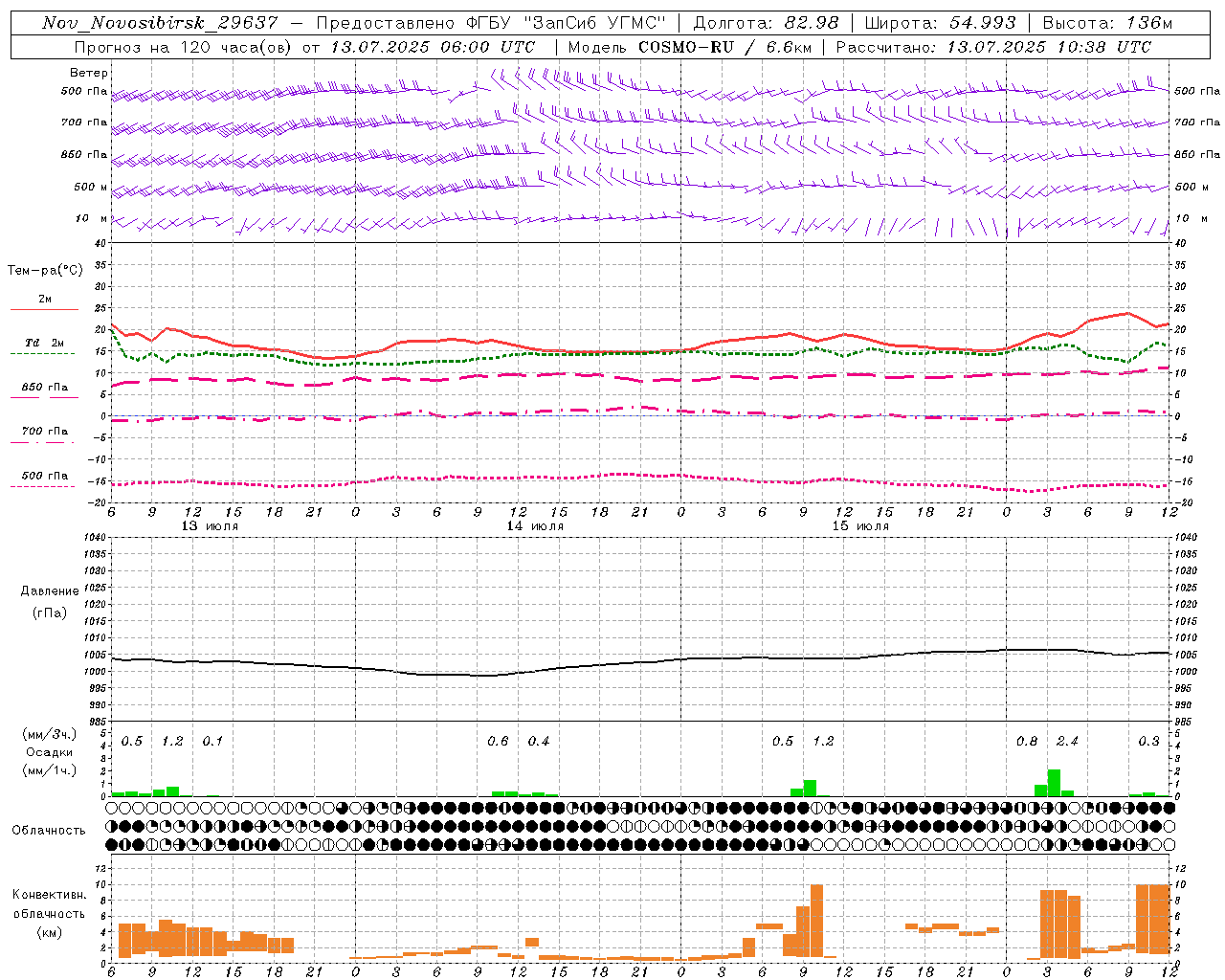Click the elevation text Высота: 136м
This screenshot has height=980, width=1225.
1107,23
